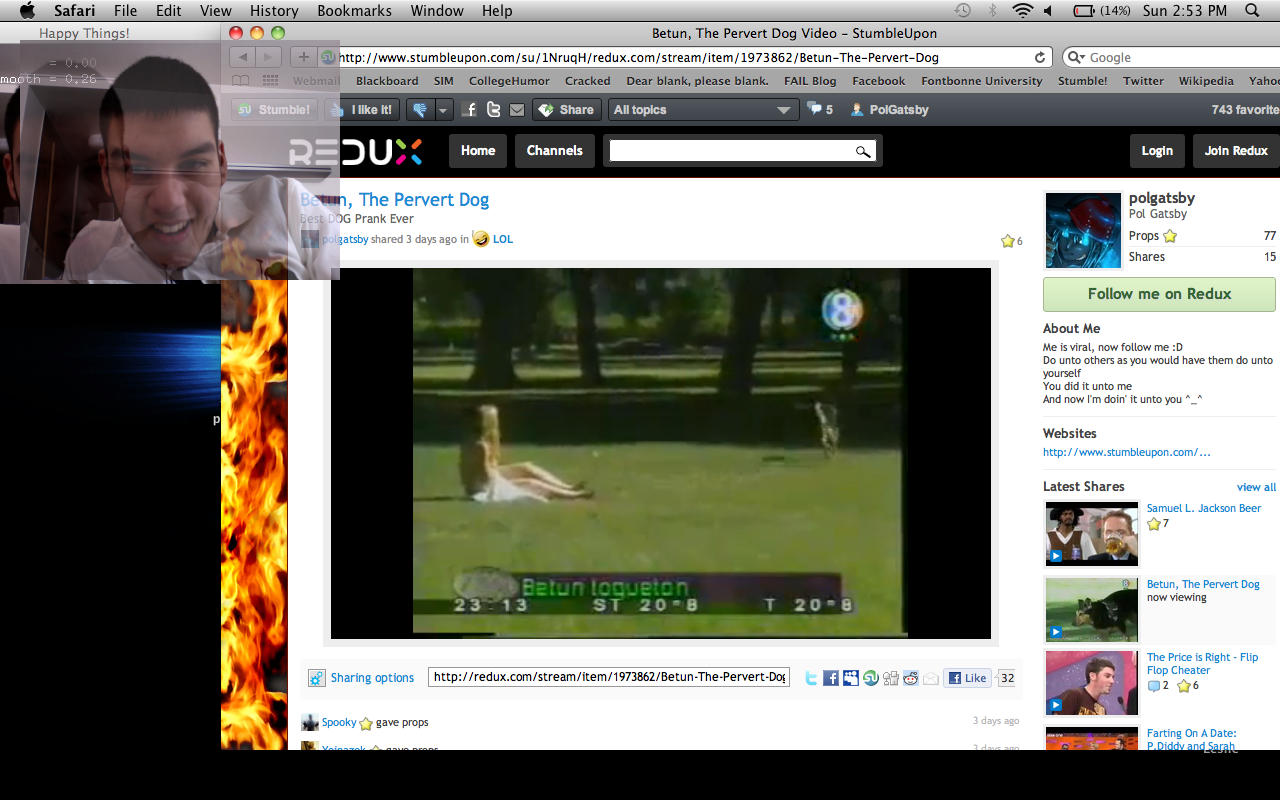
Task: Click the email envelope icon in StumbleUpon toolbar
Action: 517,110
